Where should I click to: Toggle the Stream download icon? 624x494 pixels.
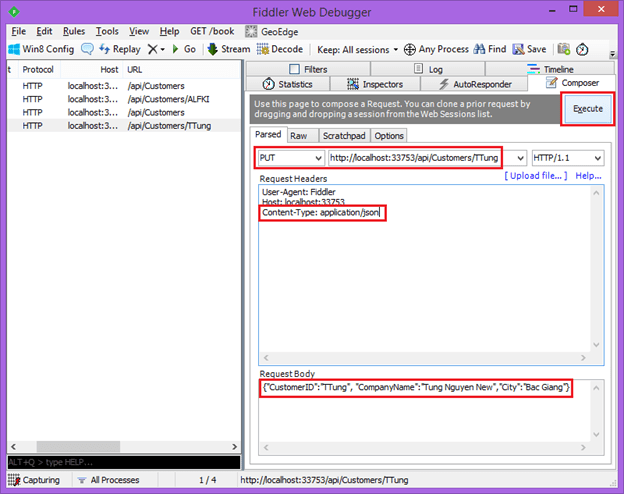pyautogui.click(x=213, y=49)
